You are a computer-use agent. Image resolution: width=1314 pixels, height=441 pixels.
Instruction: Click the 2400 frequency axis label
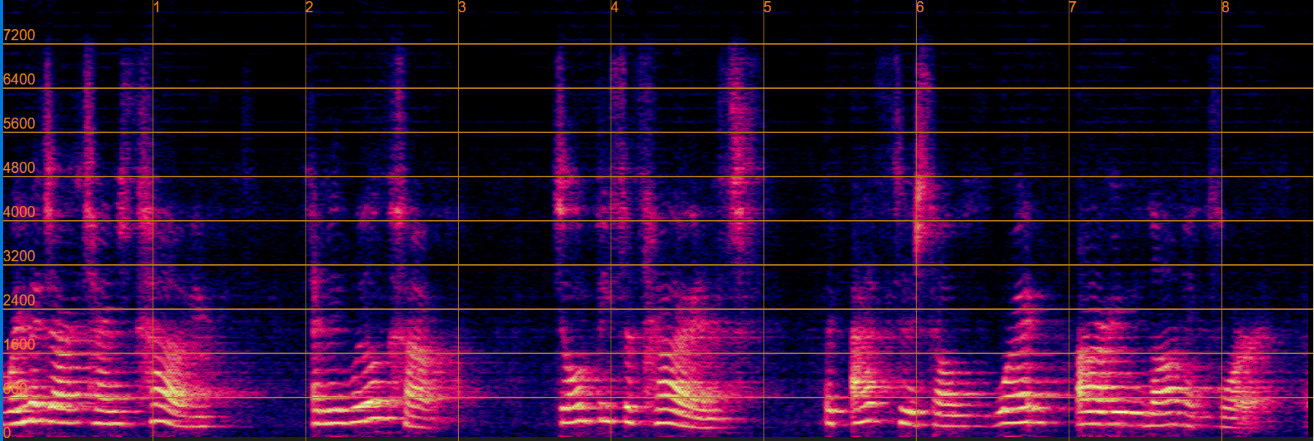point(20,300)
